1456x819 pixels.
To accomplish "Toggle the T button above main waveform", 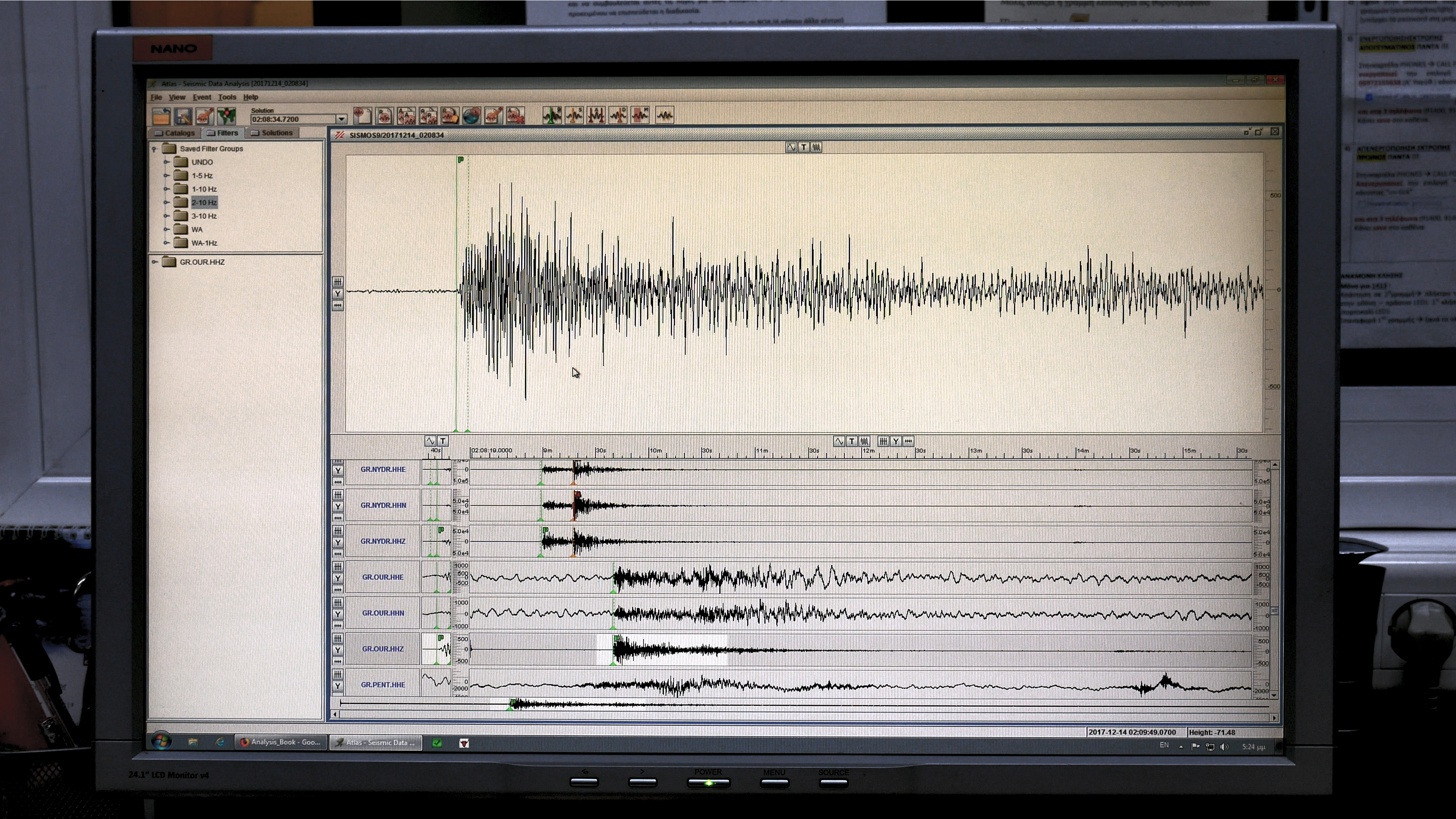I will coord(804,147).
